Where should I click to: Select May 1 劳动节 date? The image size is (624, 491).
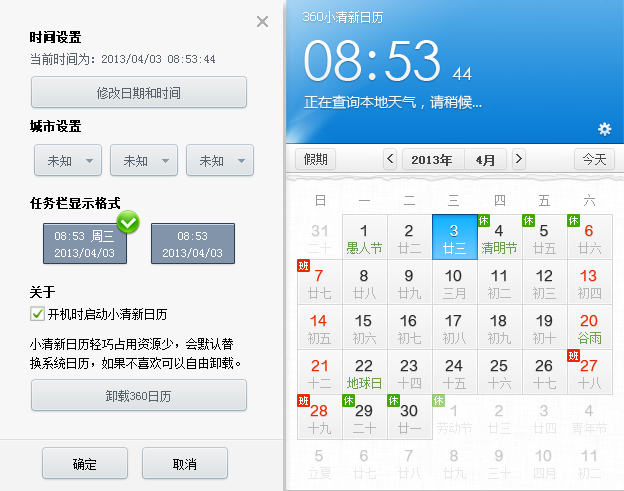tap(454, 417)
